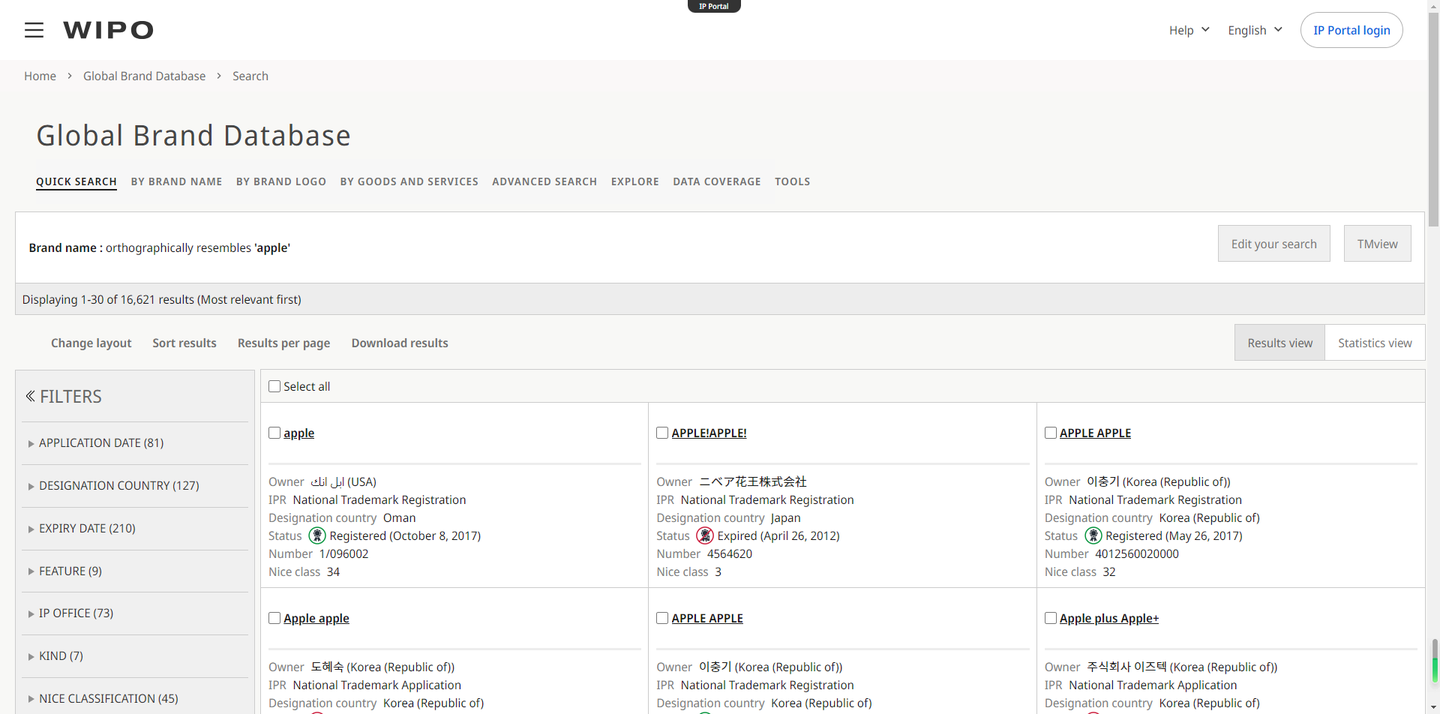This screenshot has width=1440, height=714.
Task: Open the Sort results menu
Action: (184, 343)
